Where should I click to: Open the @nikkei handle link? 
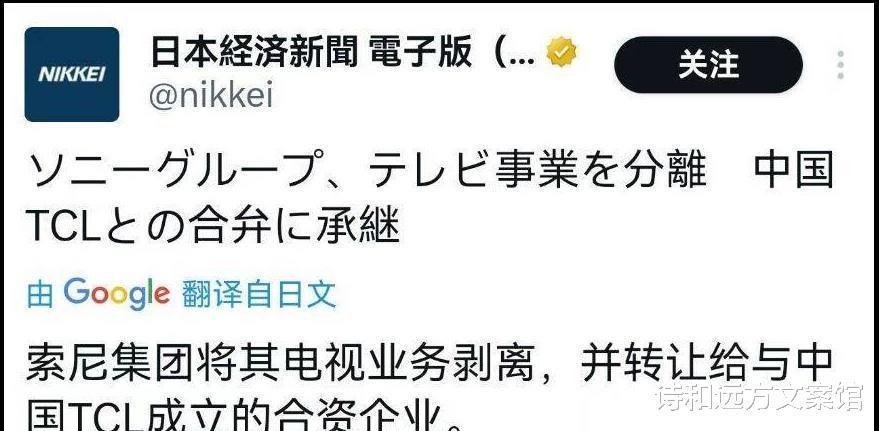pyautogui.click(x=211, y=96)
